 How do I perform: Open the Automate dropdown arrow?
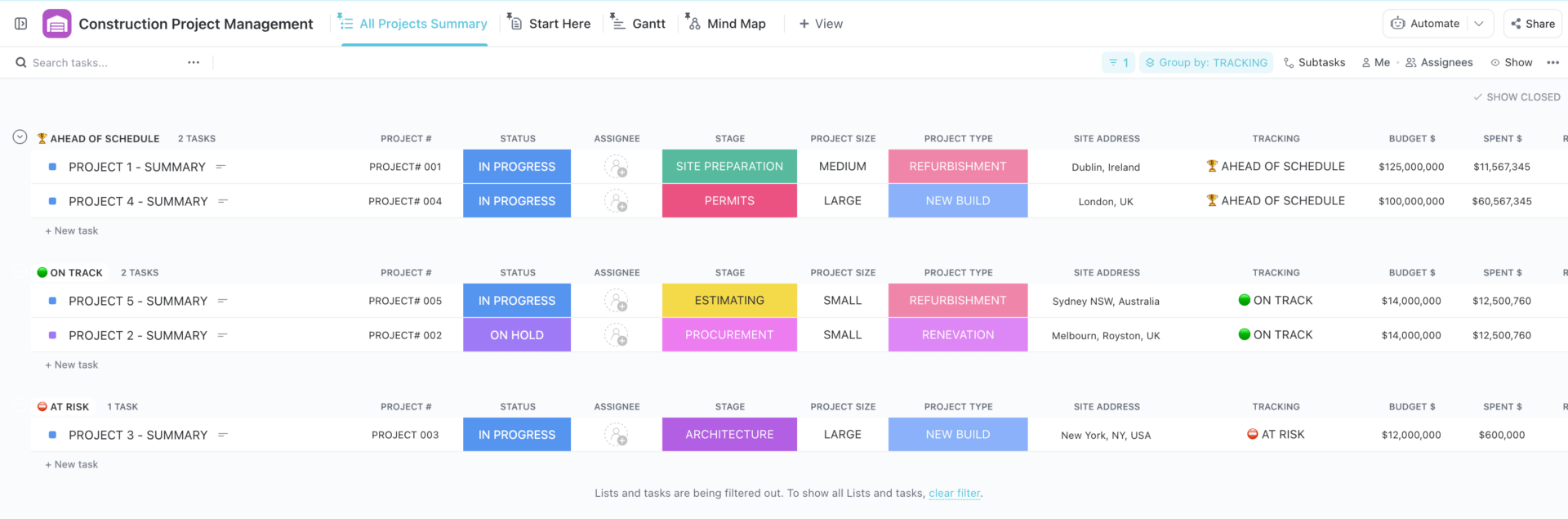pyautogui.click(x=1479, y=24)
